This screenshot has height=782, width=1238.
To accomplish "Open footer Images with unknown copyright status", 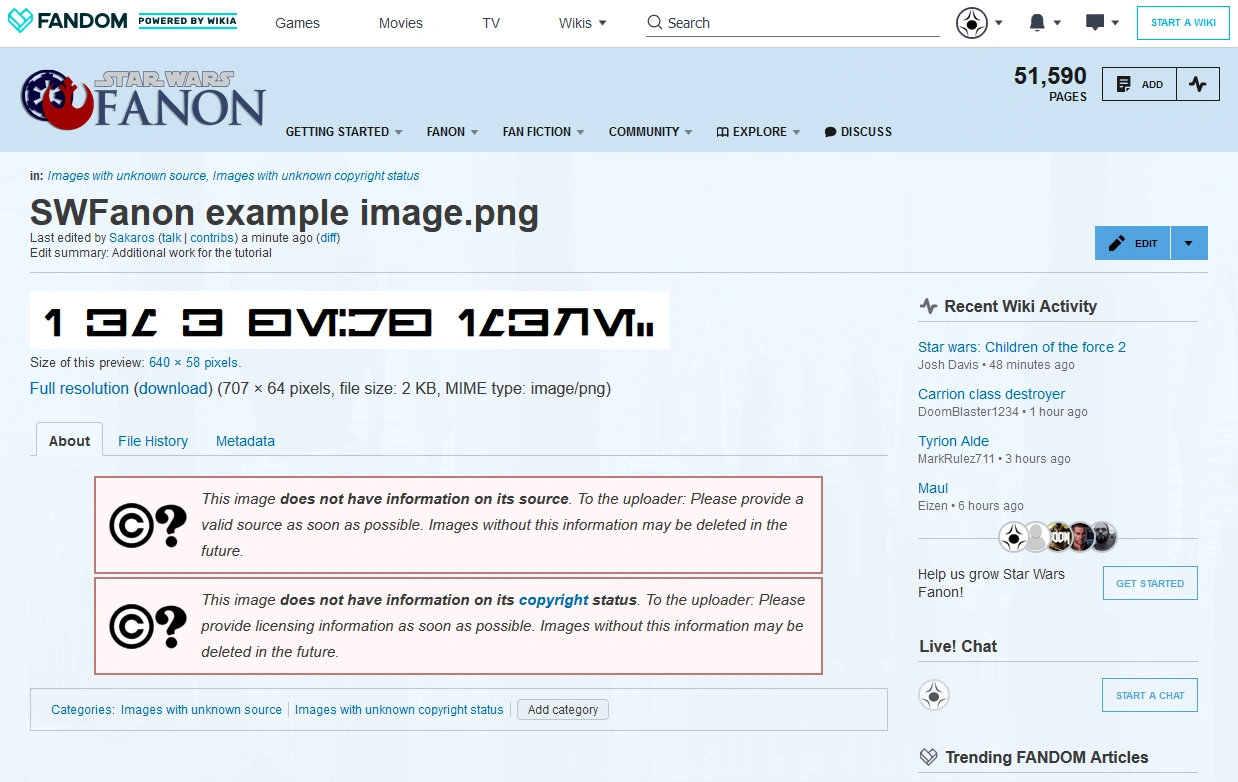I will [399, 710].
